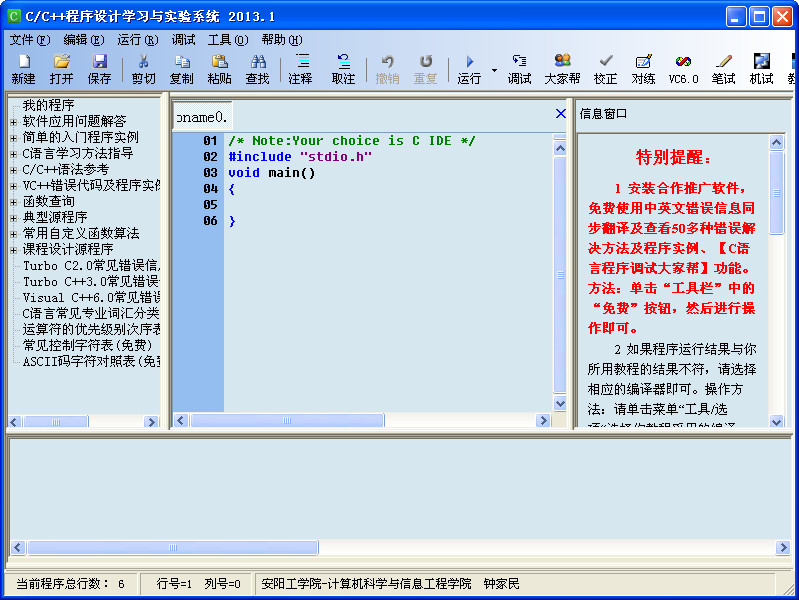This screenshot has width=799, height=600.
Task: Click editor vertical scrollbar up arrow
Action: point(560,148)
